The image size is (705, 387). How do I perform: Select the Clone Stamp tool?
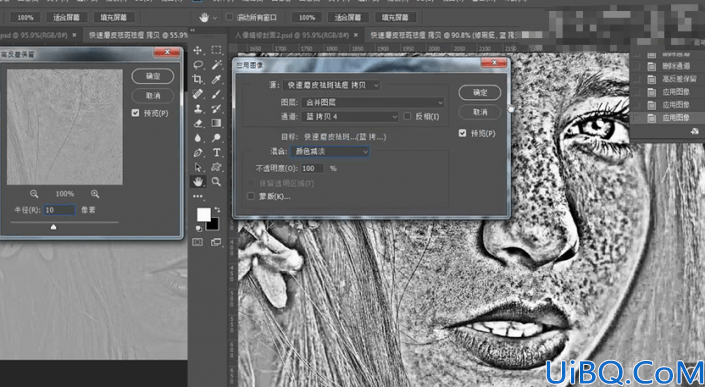(x=198, y=109)
